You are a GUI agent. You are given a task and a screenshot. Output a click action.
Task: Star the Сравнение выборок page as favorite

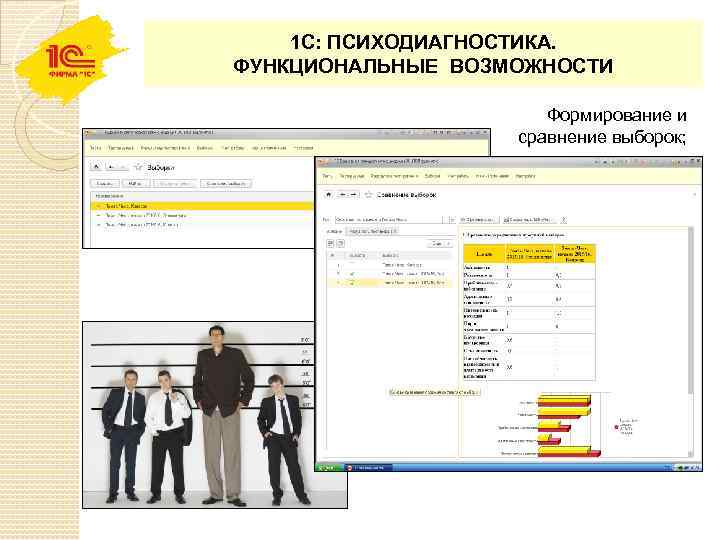click(368, 195)
